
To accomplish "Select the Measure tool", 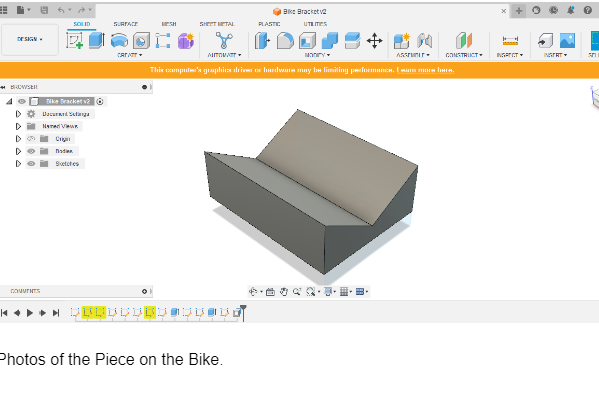I will (x=510, y=40).
